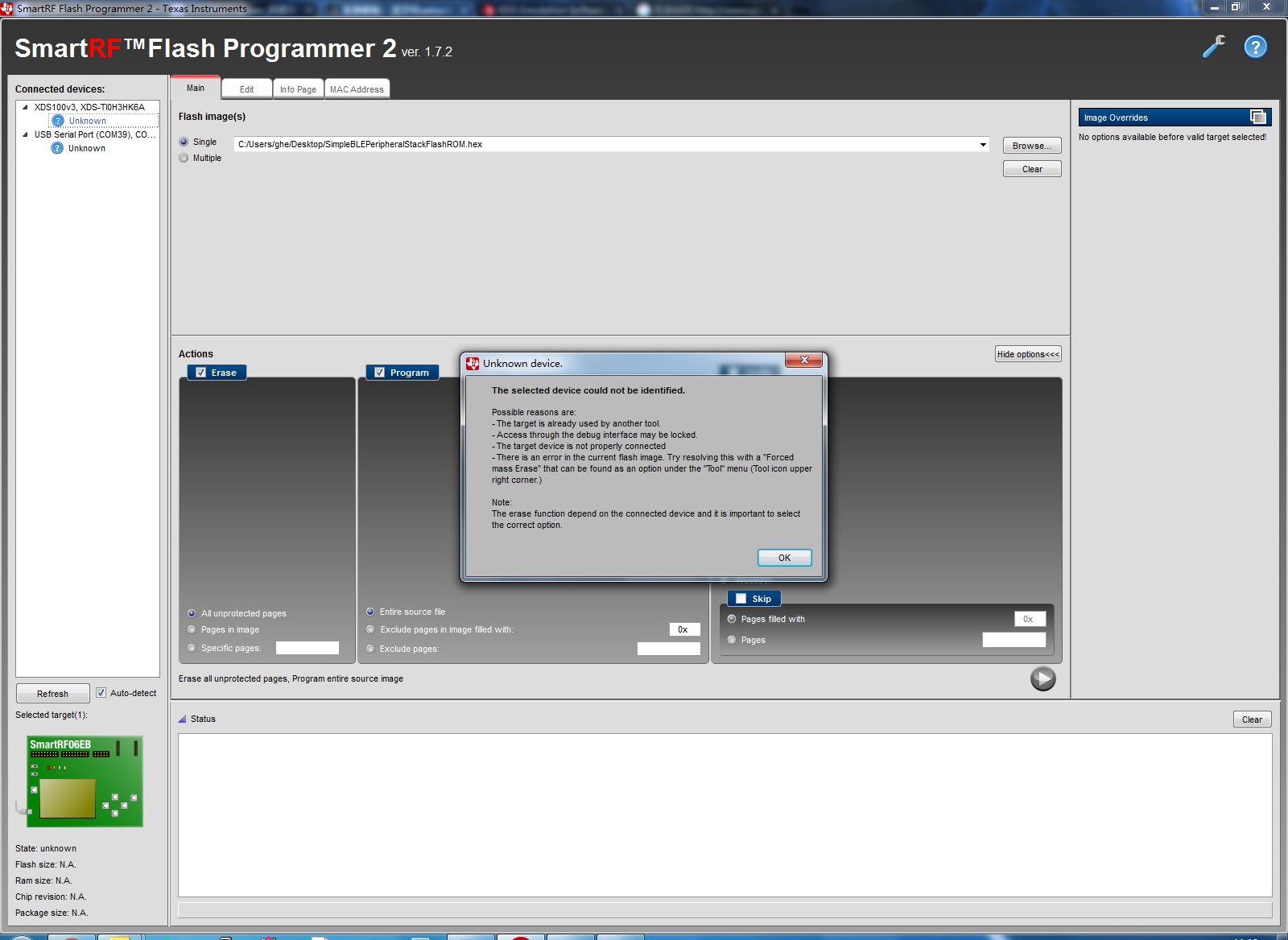
Task: Open the wrench Tool menu icon
Action: [x=1214, y=47]
